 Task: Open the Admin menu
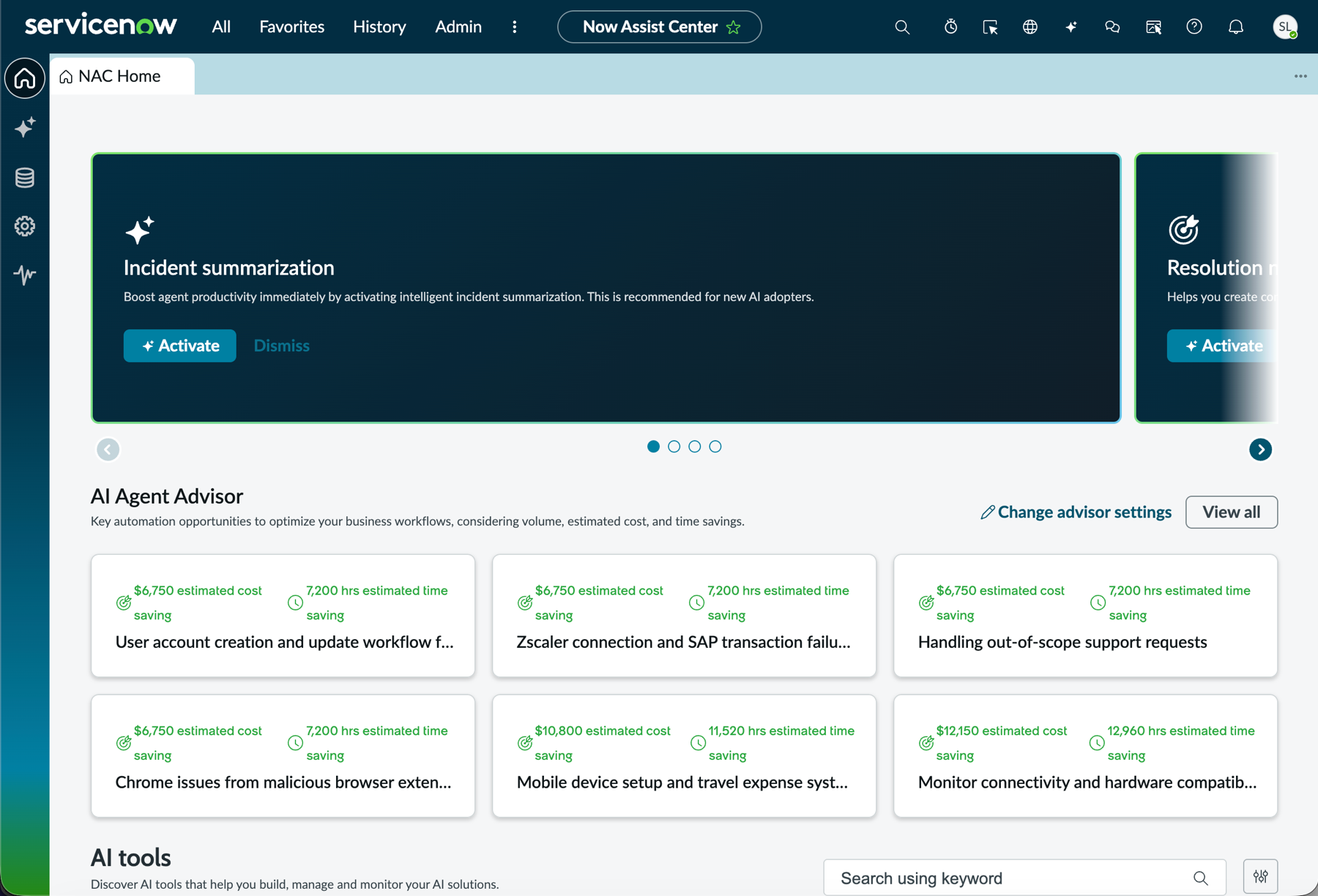pos(458,27)
